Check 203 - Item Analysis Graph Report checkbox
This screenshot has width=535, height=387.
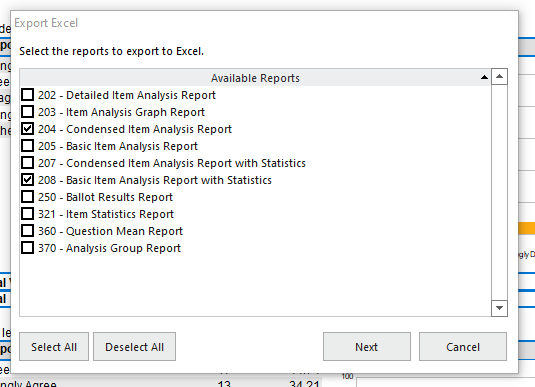[x=28, y=112]
